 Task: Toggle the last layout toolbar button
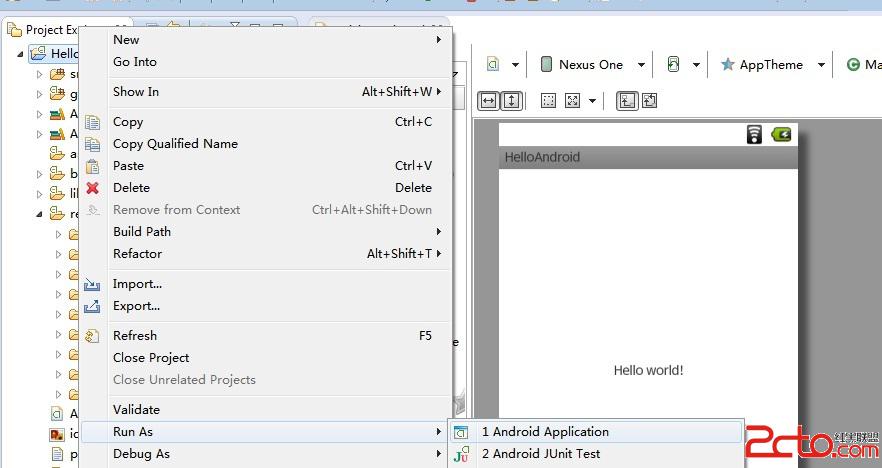tap(649, 101)
